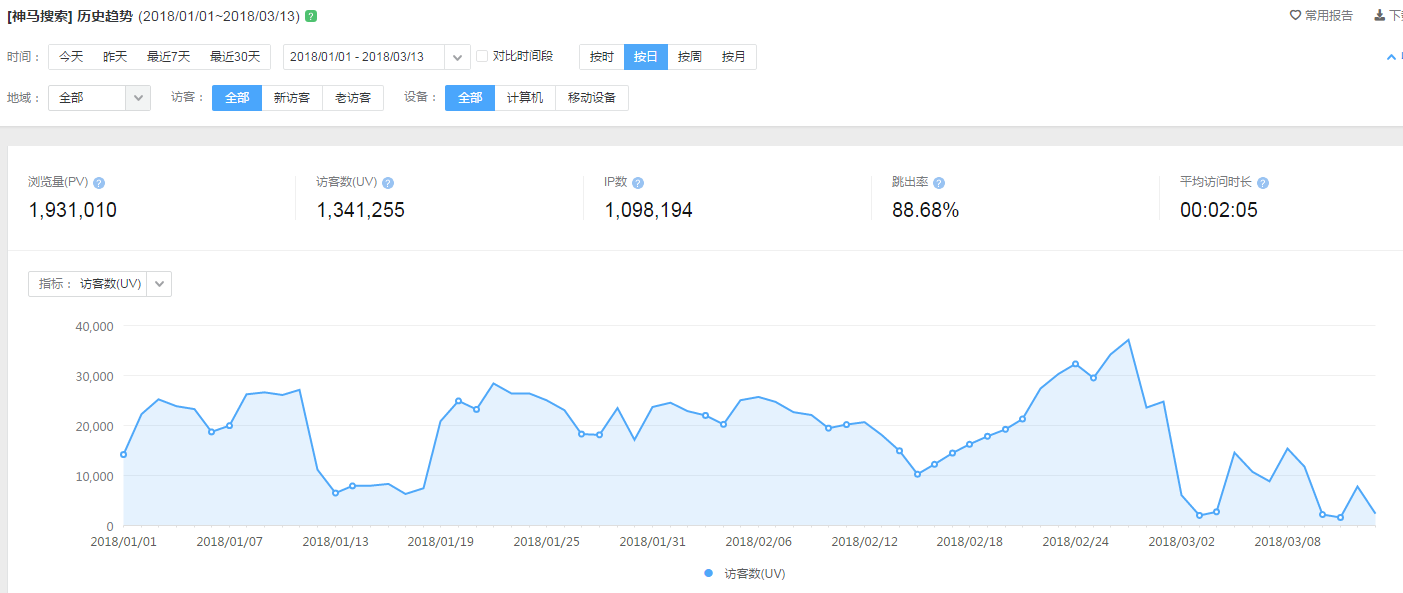The height and width of the screenshot is (593, 1403).
Task: Select 移动设备 device filter
Action: coord(592,98)
